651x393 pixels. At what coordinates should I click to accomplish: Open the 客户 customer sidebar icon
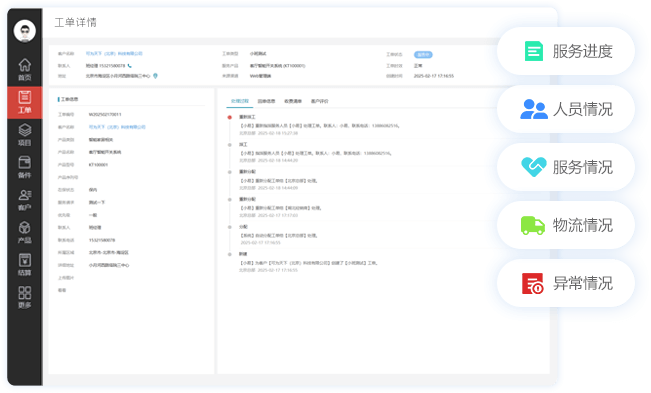coord(24,200)
